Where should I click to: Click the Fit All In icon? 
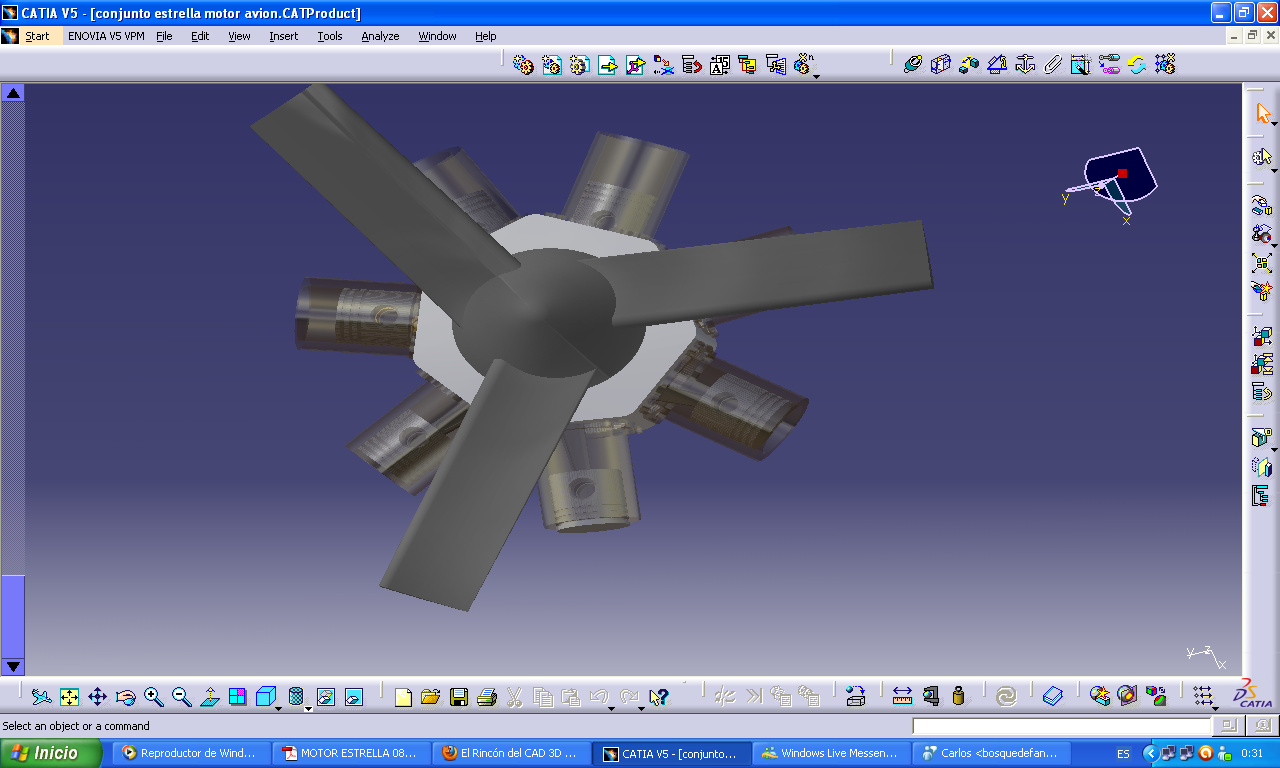[x=69, y=697]
